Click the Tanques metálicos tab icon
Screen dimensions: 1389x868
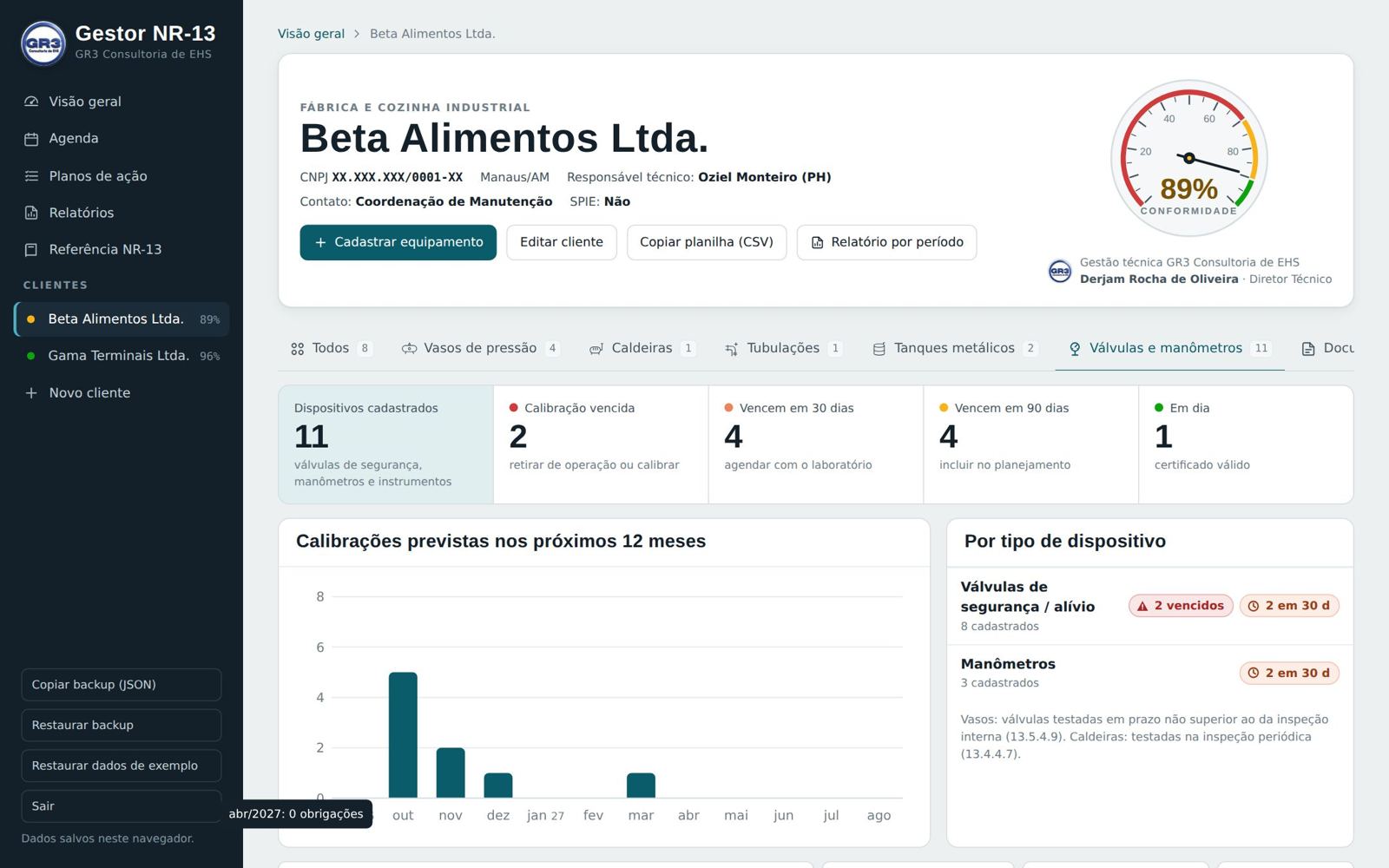click(879, 349)
